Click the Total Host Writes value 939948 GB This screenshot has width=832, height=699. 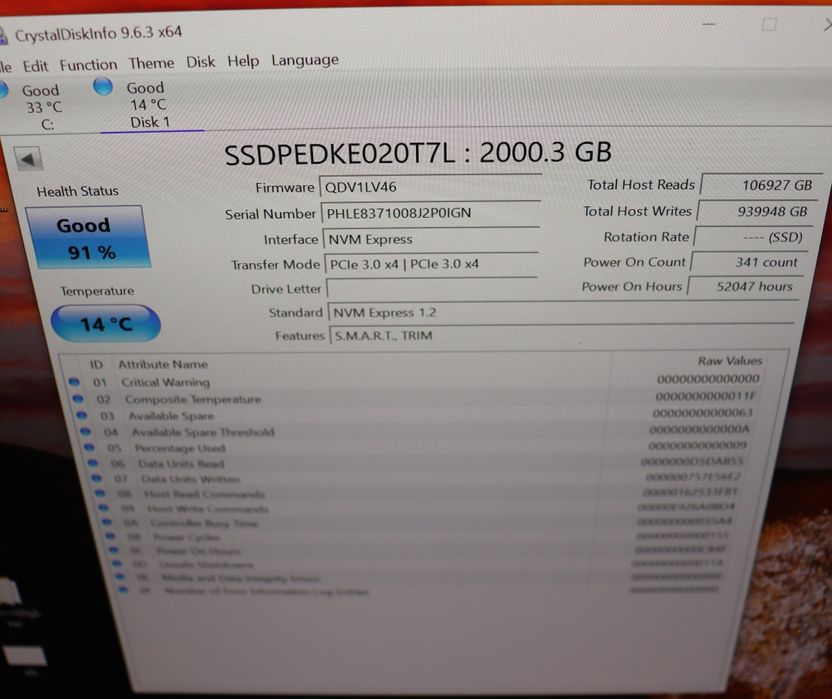point(757,211)
